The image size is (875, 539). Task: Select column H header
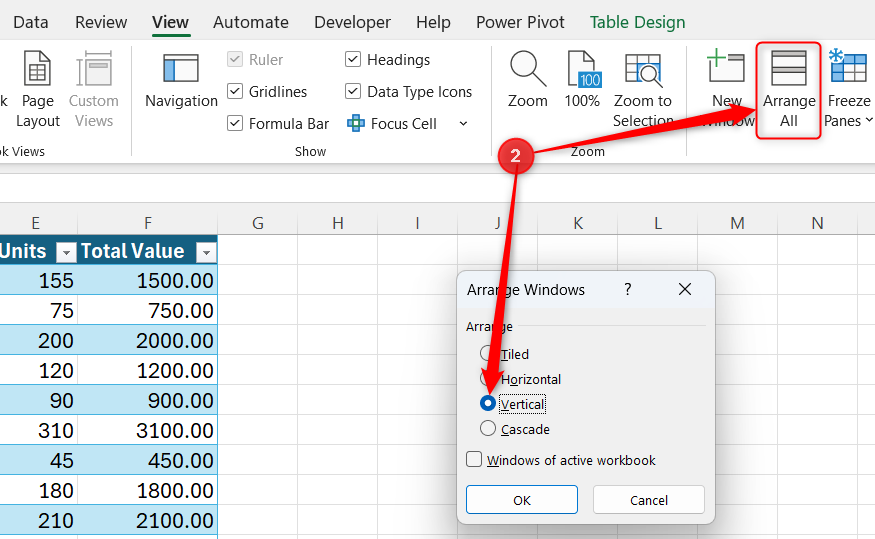338,223
